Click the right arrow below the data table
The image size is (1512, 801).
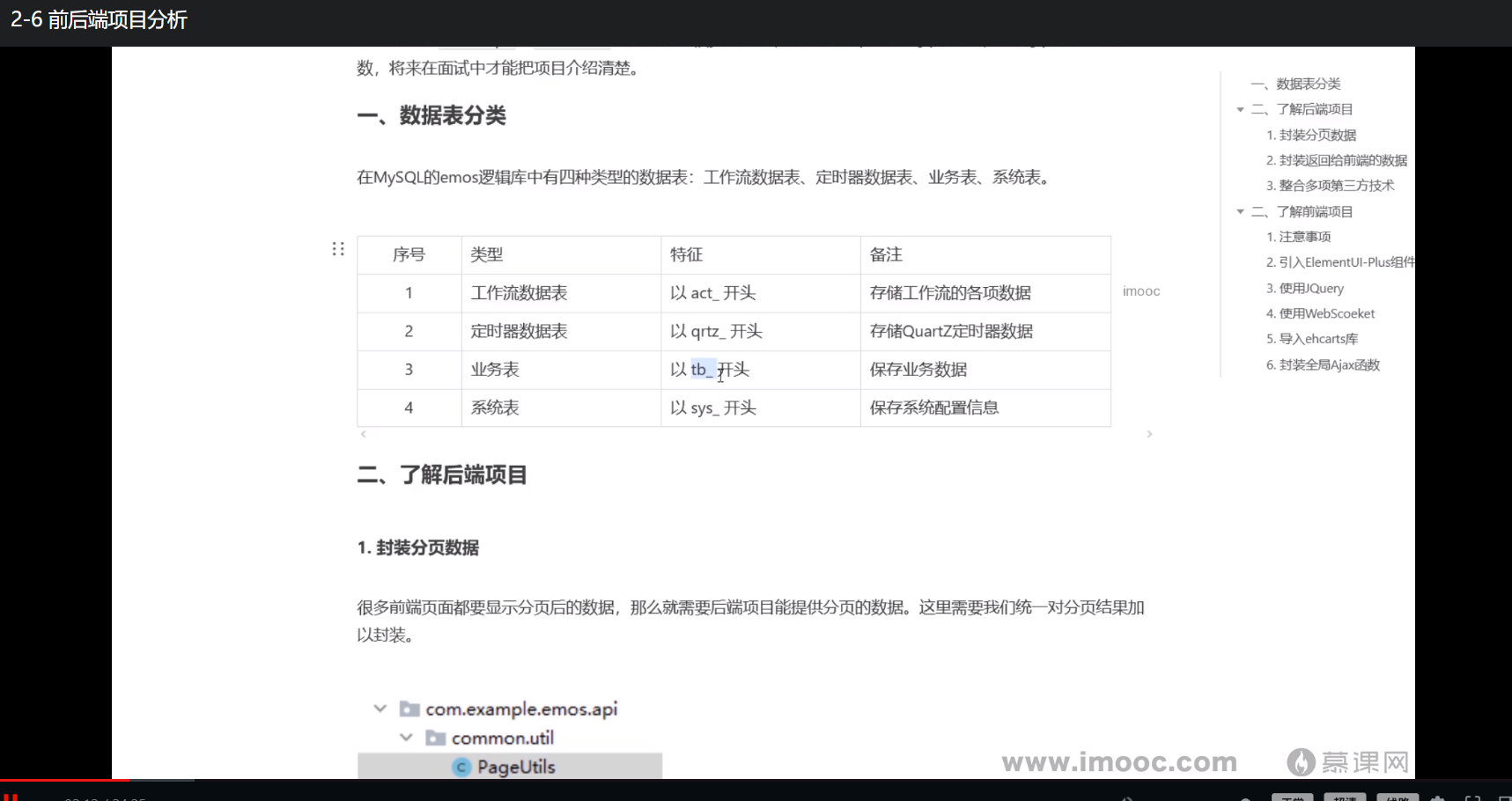pyautogui.click(x=1149, y=434)
